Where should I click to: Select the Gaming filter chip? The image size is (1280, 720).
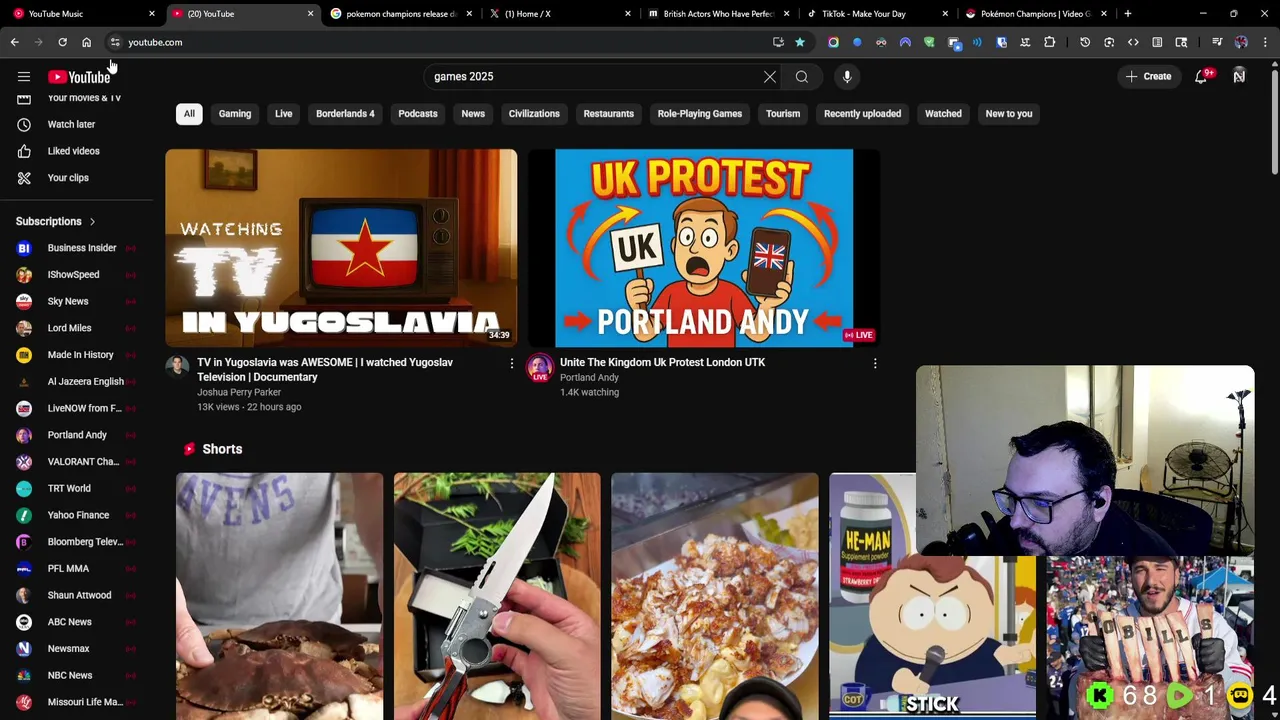(x=235, y=114)
